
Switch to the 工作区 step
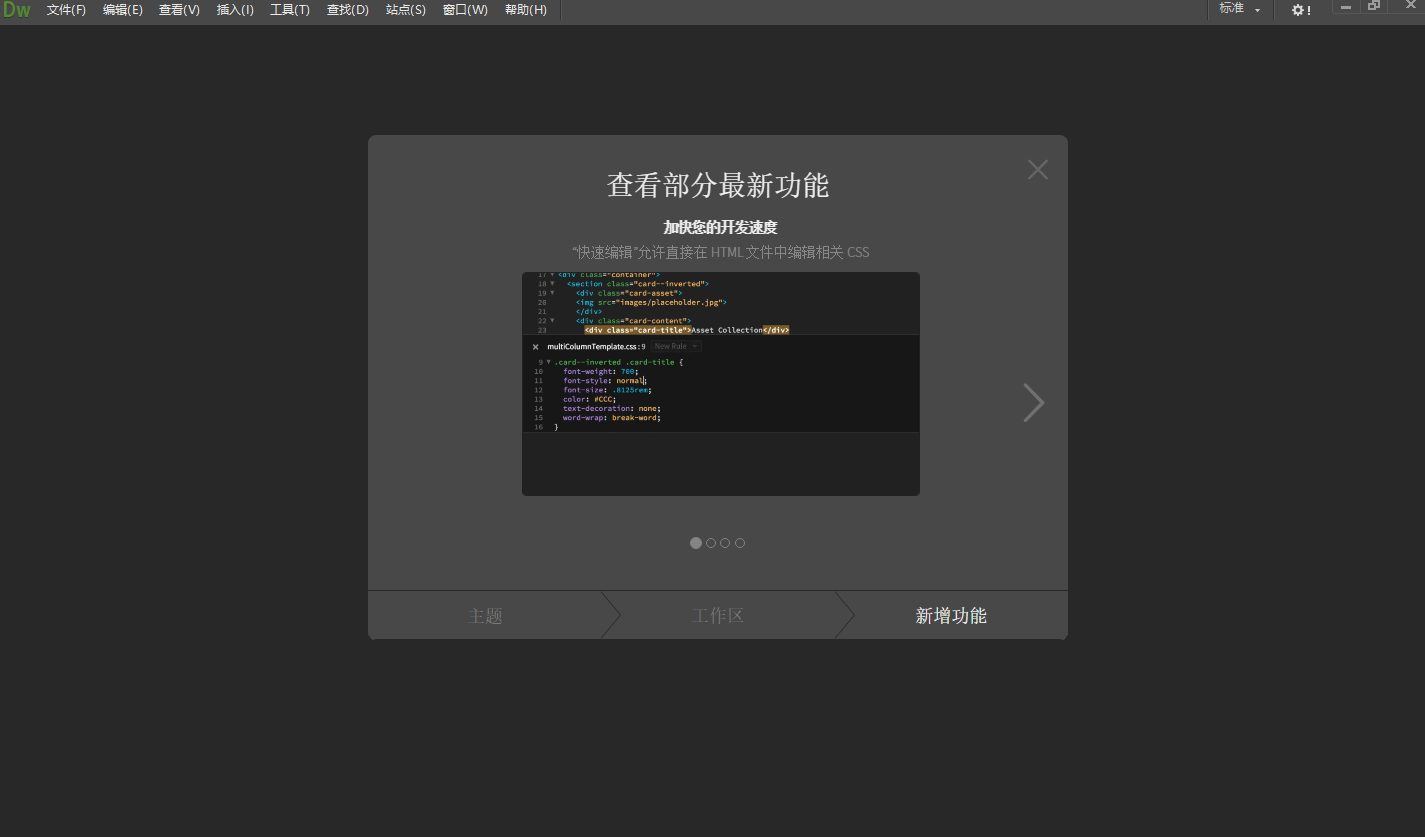[x=718, y=615]
